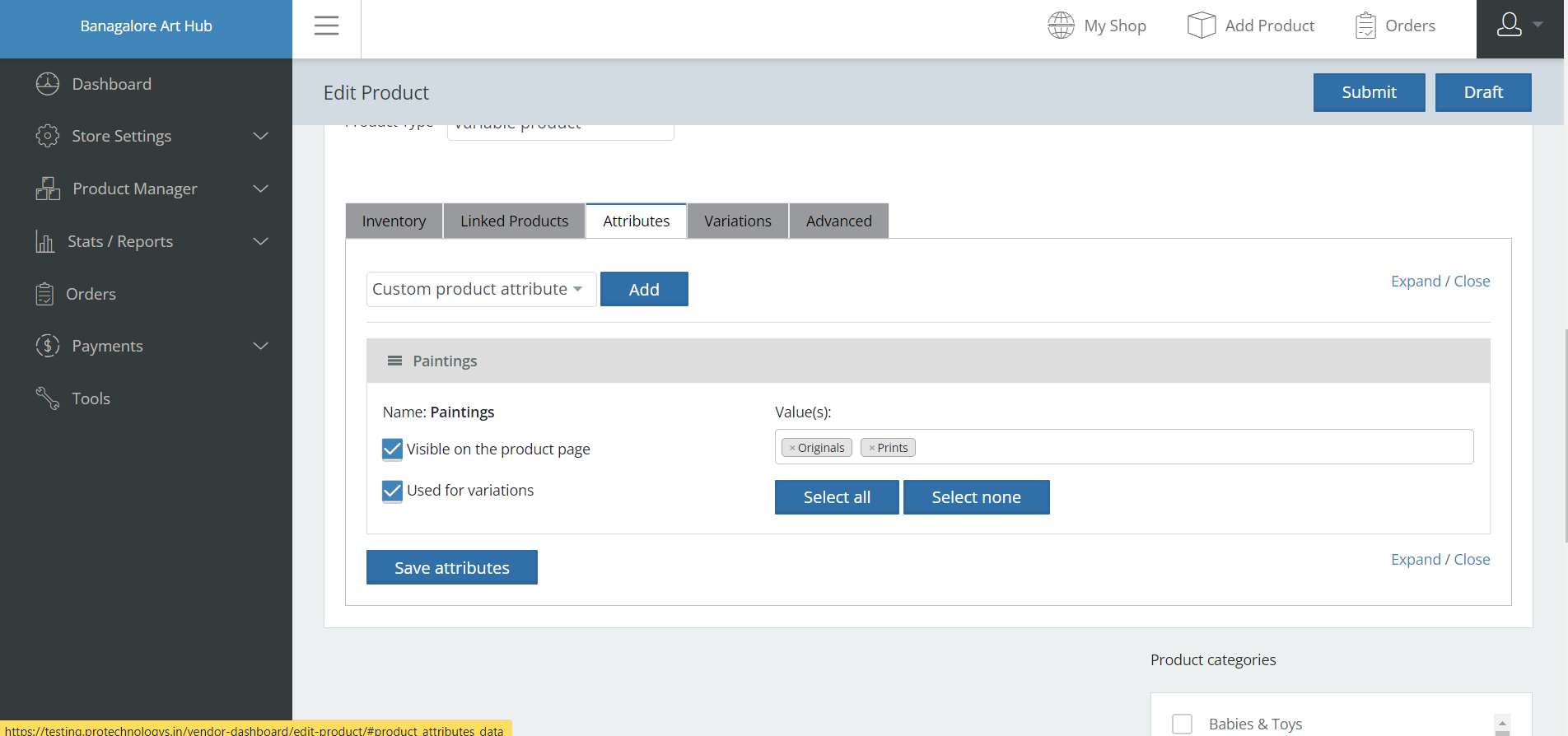Screen dimensions: 1568x736
Task: Click the Paintings drag handle icon
Action: 395,361
